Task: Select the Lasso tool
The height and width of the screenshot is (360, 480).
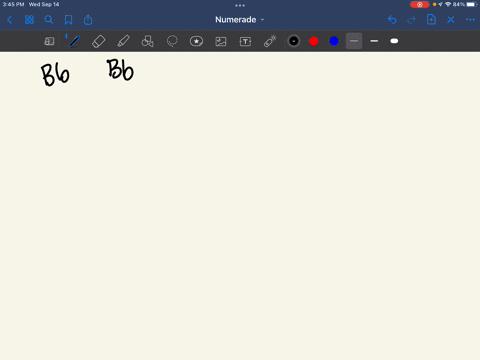Action: [172, 41]
